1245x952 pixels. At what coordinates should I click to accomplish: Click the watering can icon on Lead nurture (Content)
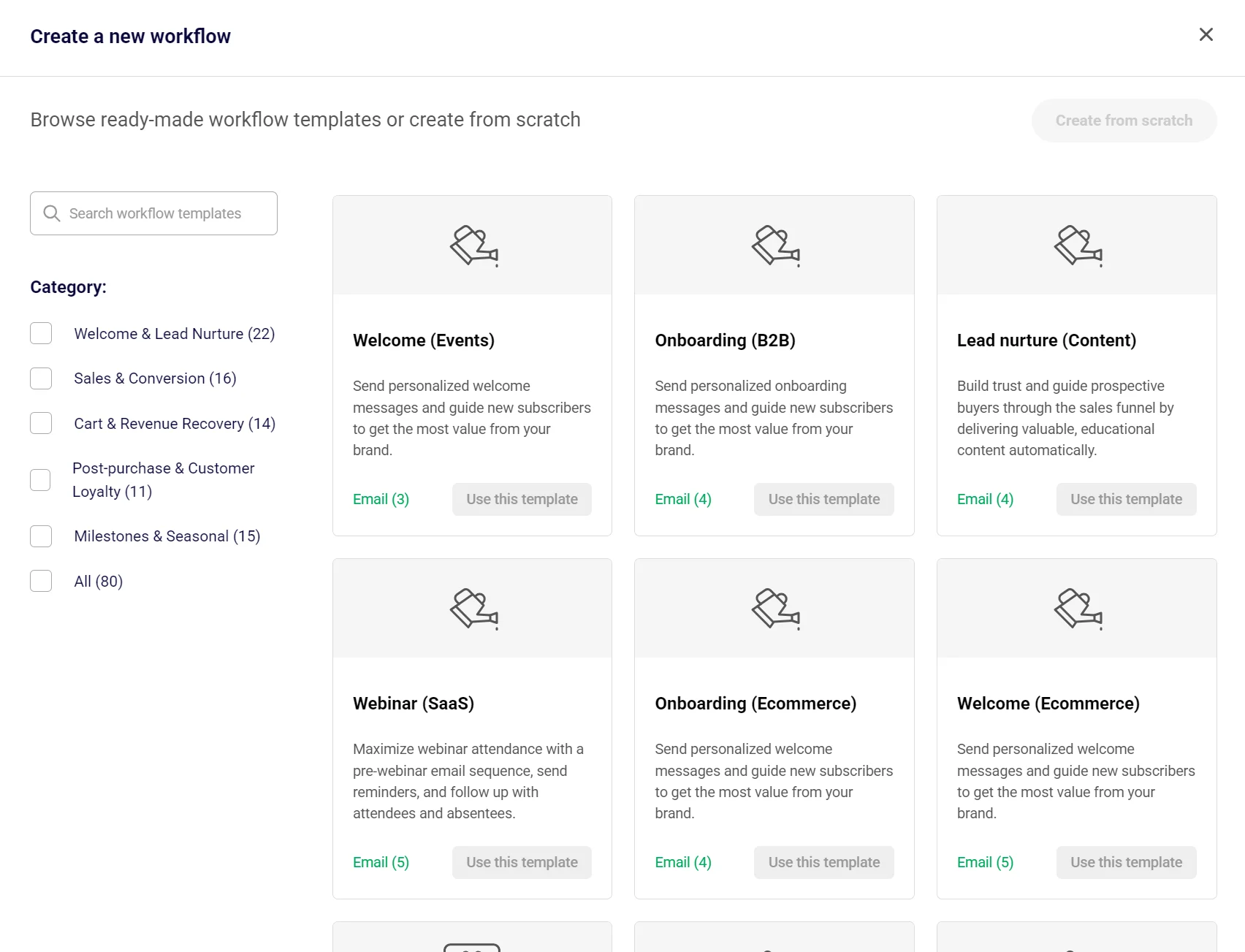1078,245
